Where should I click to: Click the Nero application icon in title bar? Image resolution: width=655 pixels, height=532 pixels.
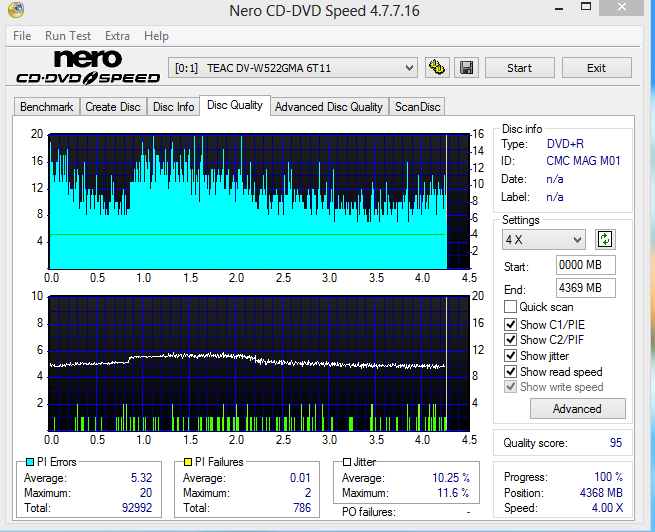(x=16, y=10)
